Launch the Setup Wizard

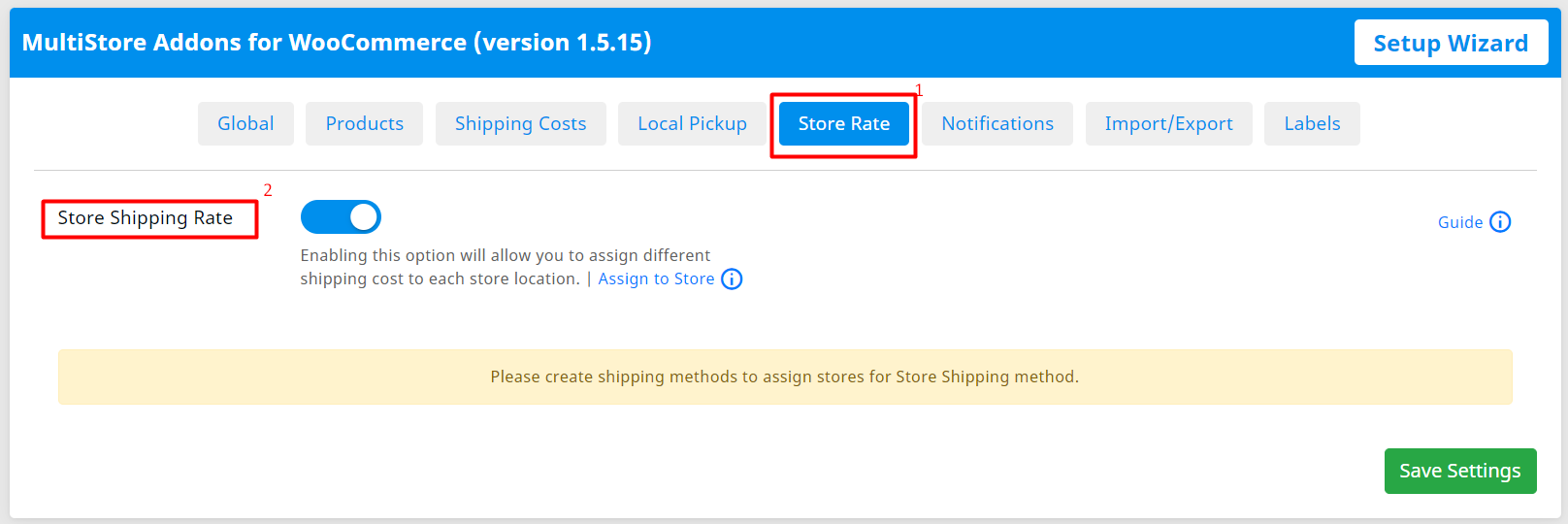(1451, 43)
